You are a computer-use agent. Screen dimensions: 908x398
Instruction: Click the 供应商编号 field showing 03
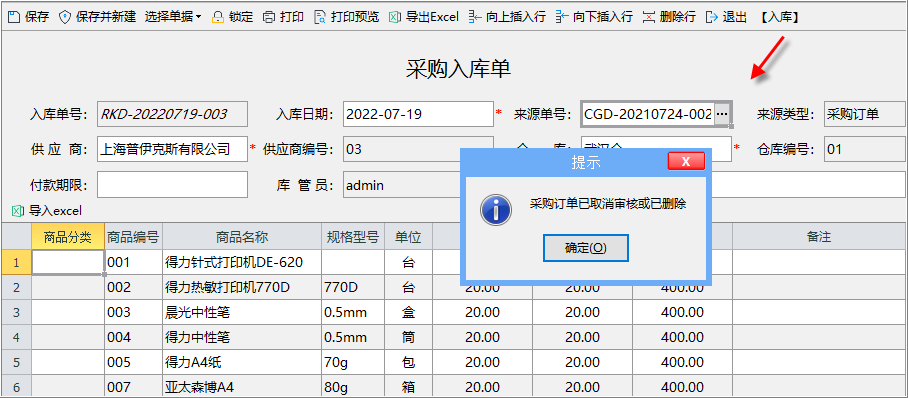pyautogui.click(x=418, y=149)
